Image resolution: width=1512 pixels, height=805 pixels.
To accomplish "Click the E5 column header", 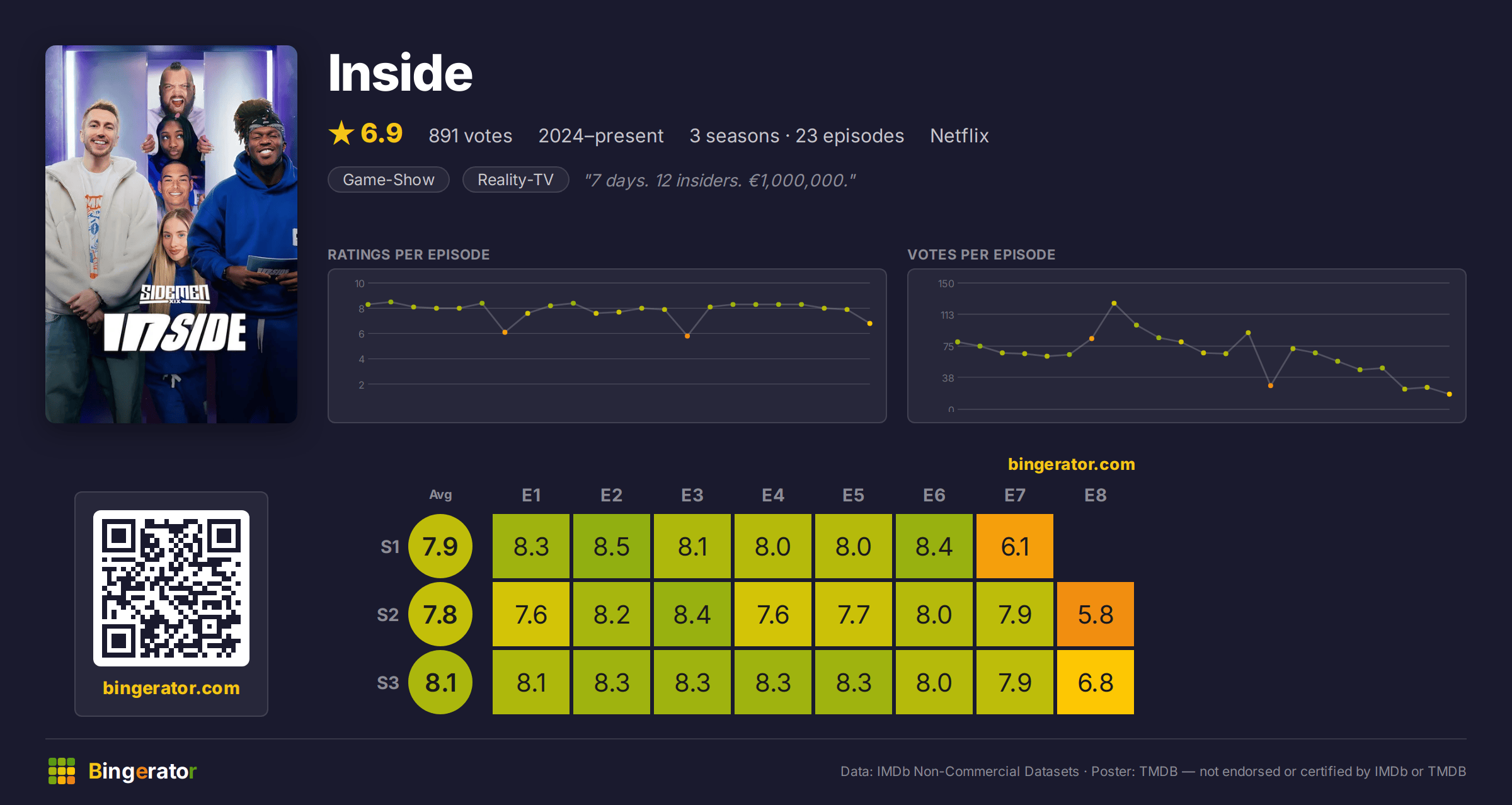I will coord(854,495).
